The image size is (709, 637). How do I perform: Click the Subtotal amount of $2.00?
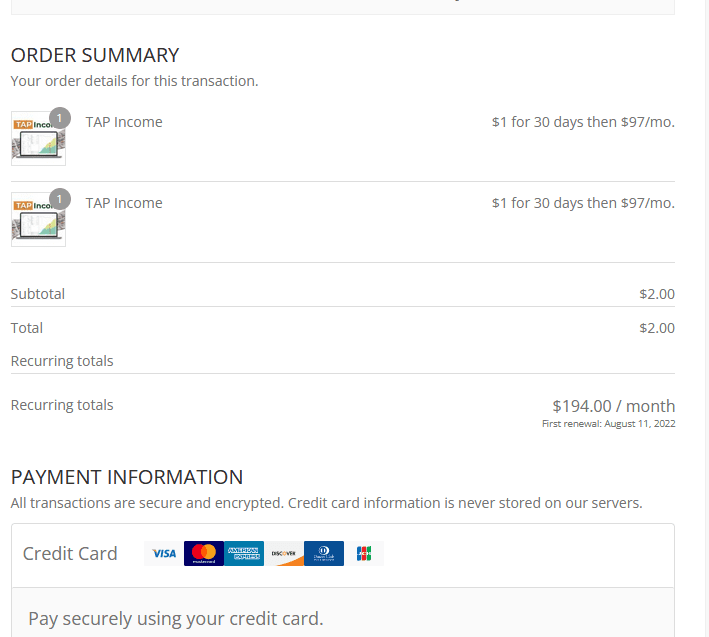(657, 294)
